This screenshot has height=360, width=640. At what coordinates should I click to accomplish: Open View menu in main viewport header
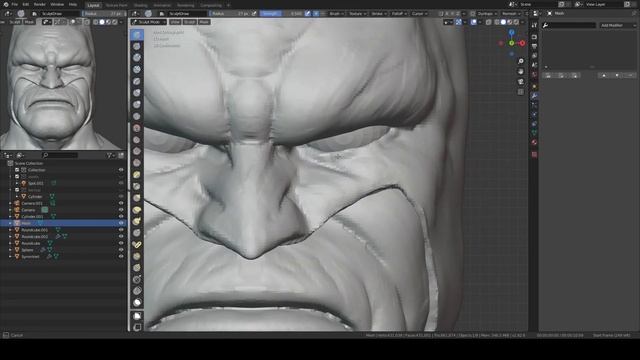point(175,22)
